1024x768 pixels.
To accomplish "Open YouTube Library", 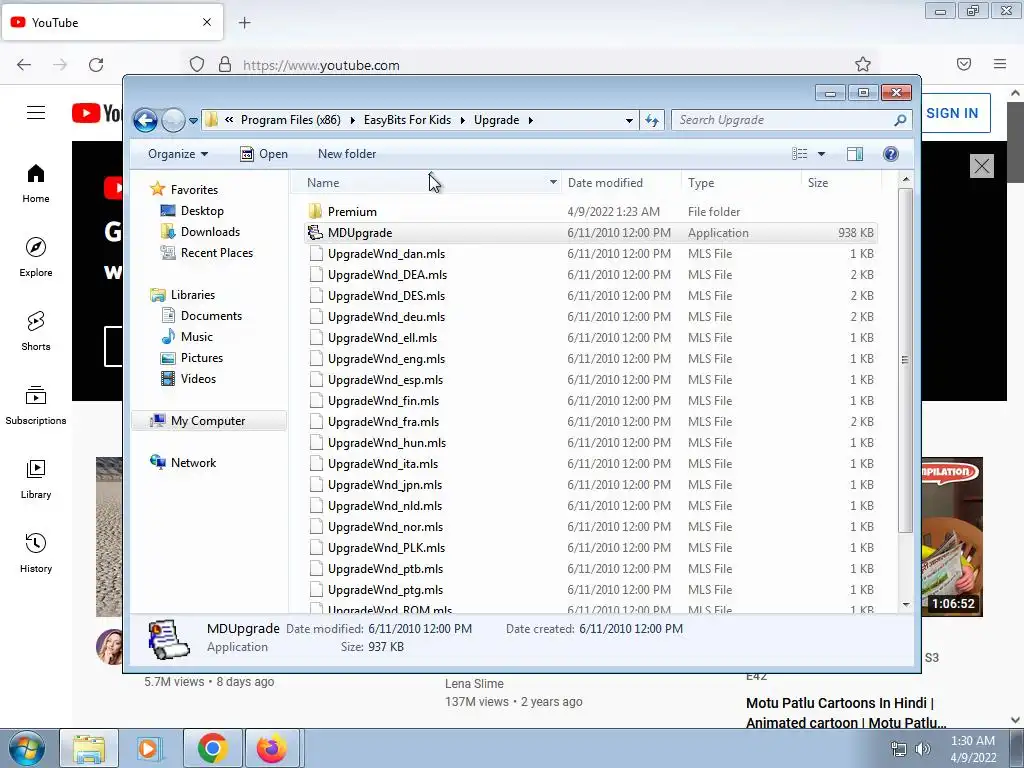I will click(36, 479).
